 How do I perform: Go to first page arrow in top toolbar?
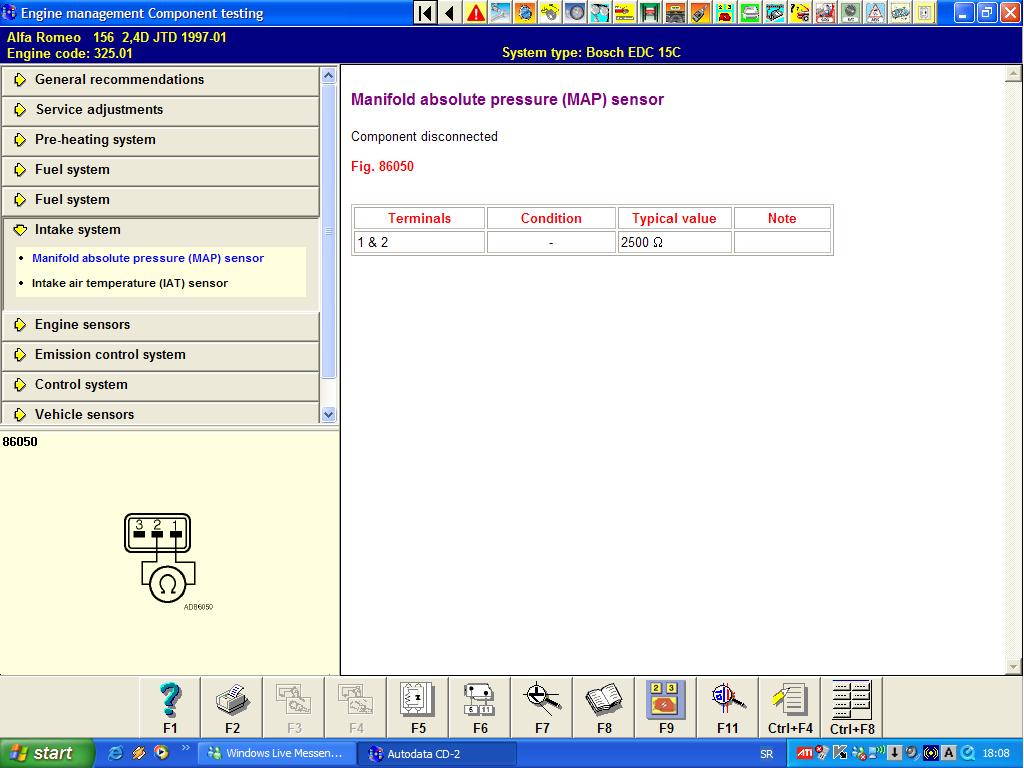click(425, 12)
